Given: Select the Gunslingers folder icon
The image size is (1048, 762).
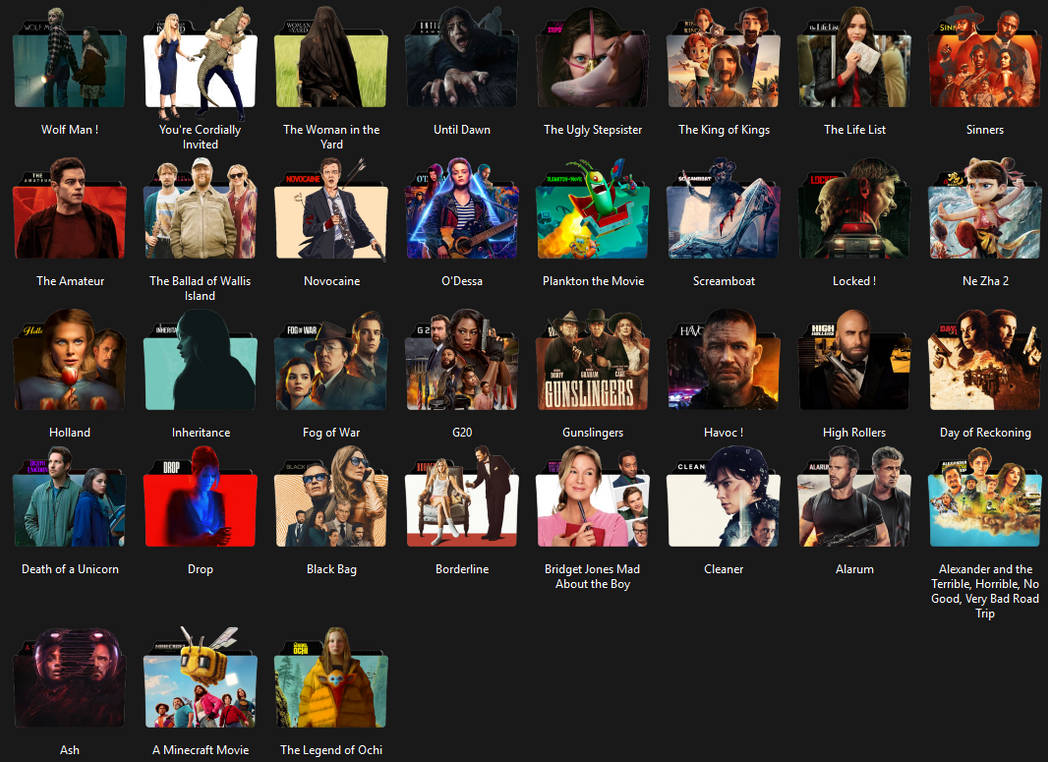Looking at the screenshot, I should click(593, 360).
